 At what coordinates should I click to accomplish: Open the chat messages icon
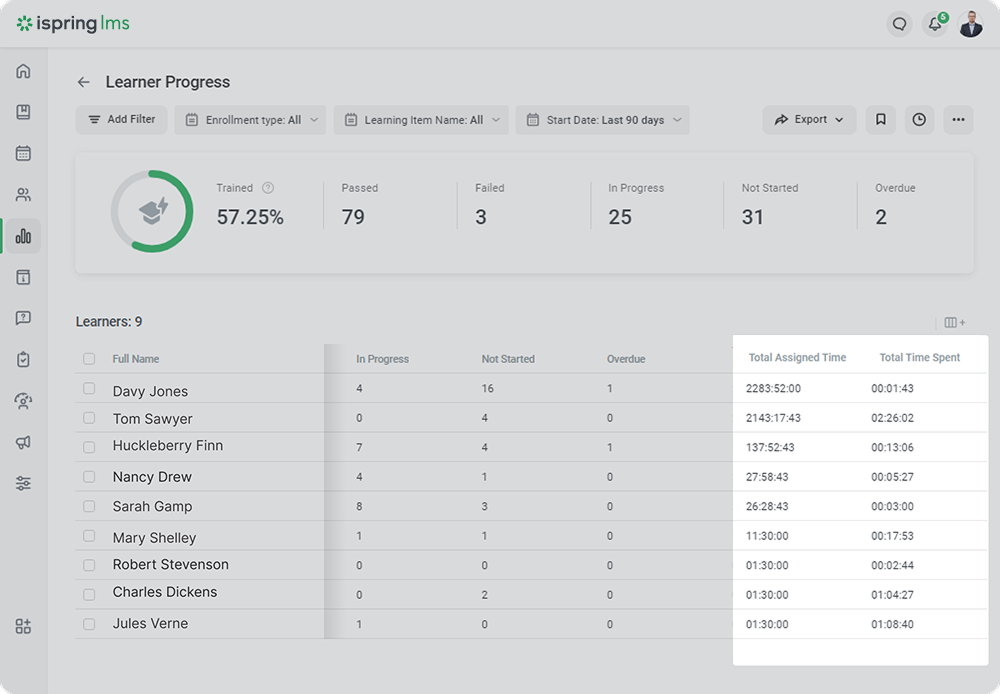(x=899, y=24)
